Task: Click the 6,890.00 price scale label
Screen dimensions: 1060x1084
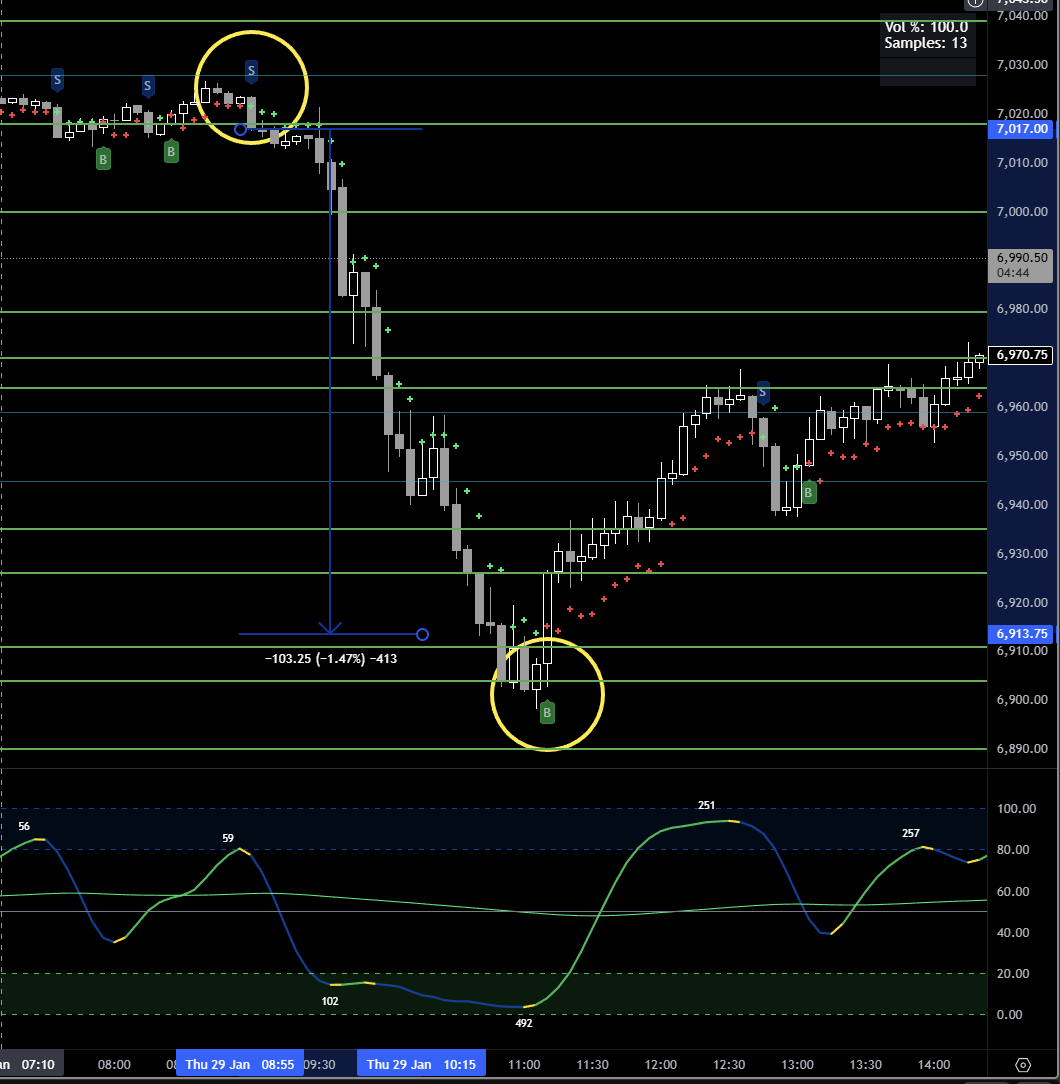Action: click(1022, 749)
